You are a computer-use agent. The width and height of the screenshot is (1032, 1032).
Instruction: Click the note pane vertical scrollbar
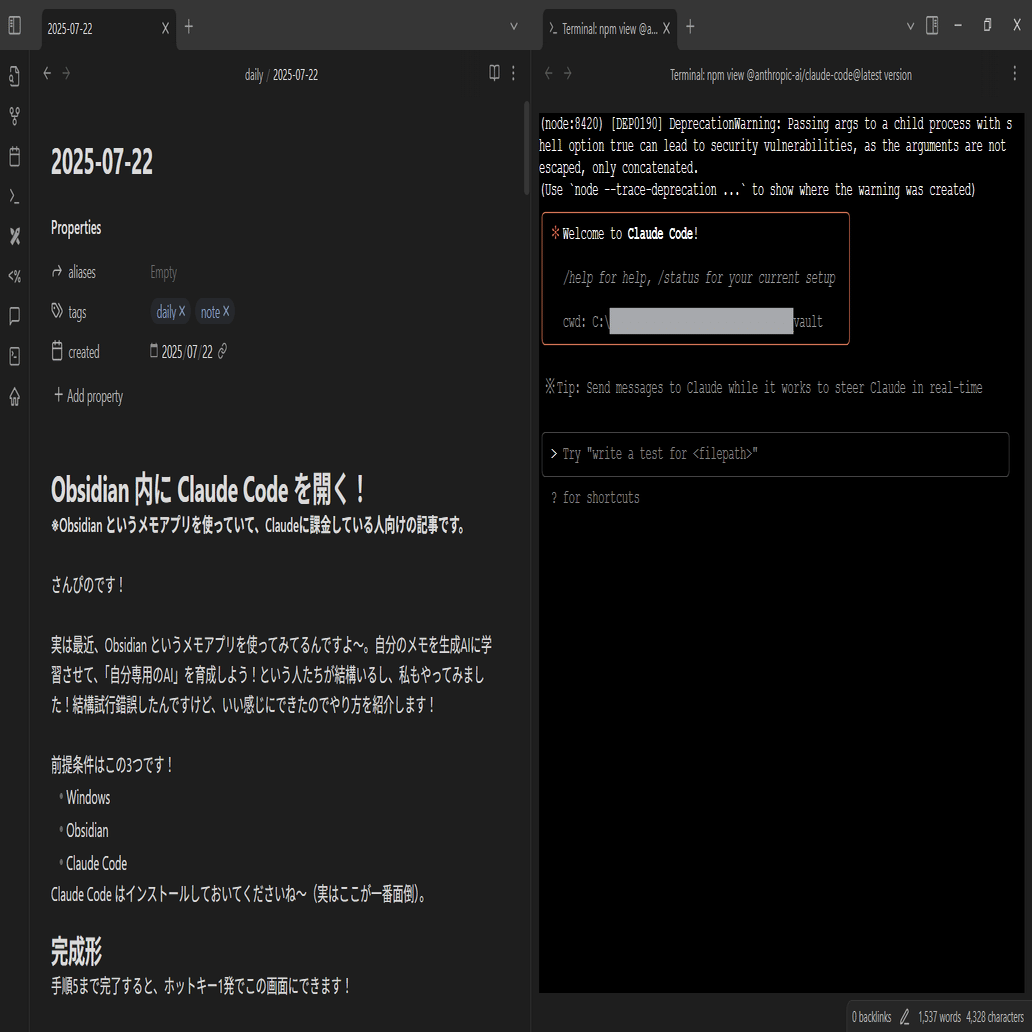pos(527,147)
